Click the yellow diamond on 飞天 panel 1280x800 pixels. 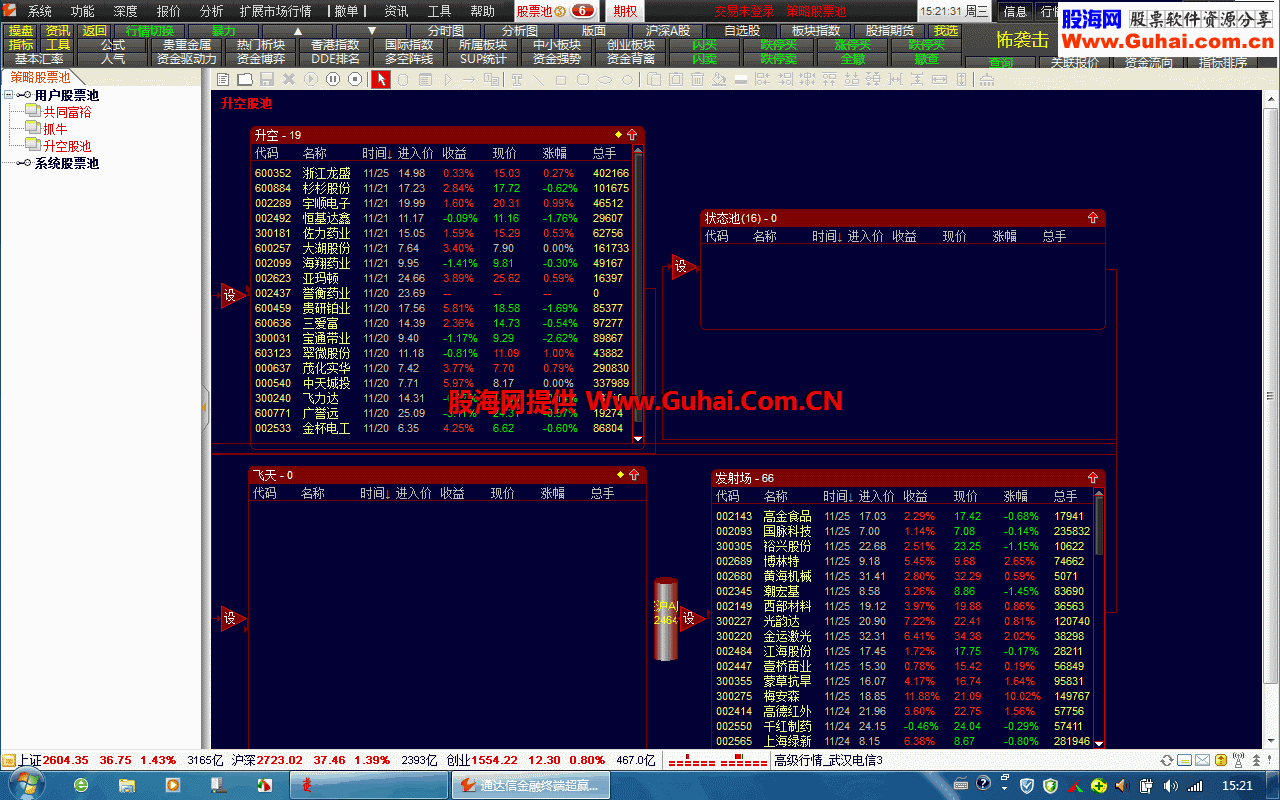[621, 474]
